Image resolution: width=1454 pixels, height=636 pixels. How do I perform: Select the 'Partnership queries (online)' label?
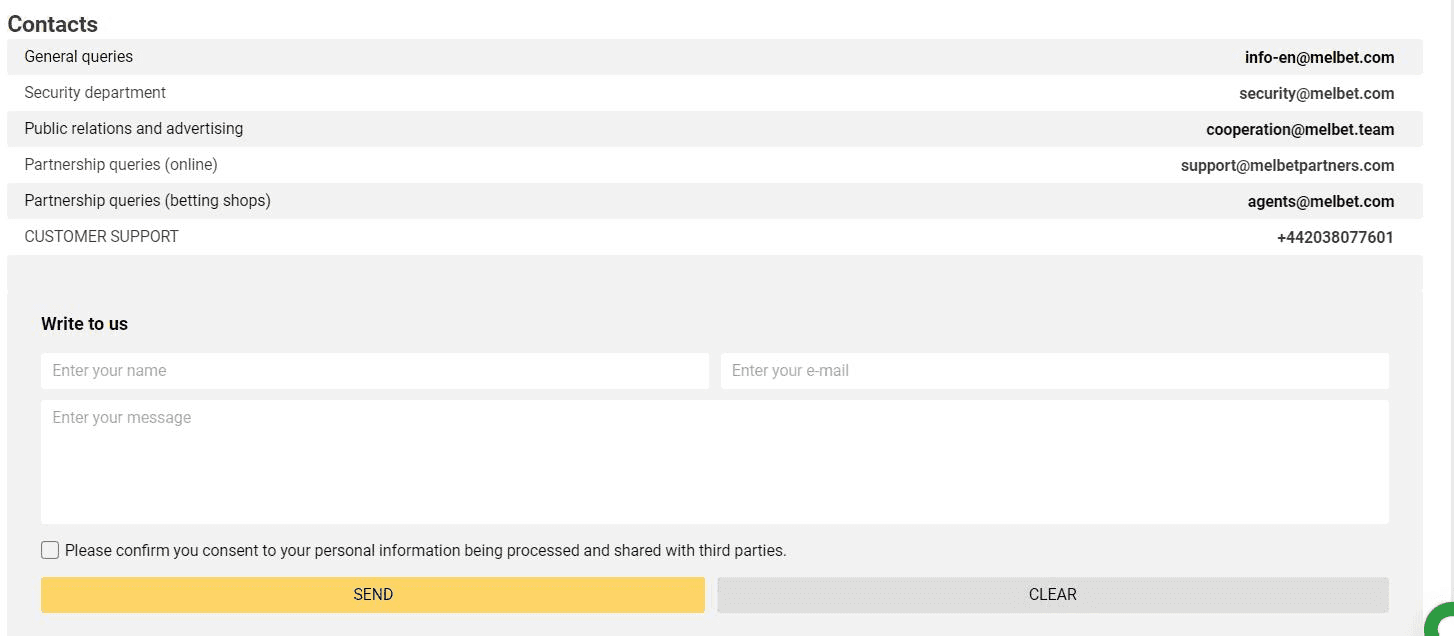pyautogui.click(x=121, y=165)
